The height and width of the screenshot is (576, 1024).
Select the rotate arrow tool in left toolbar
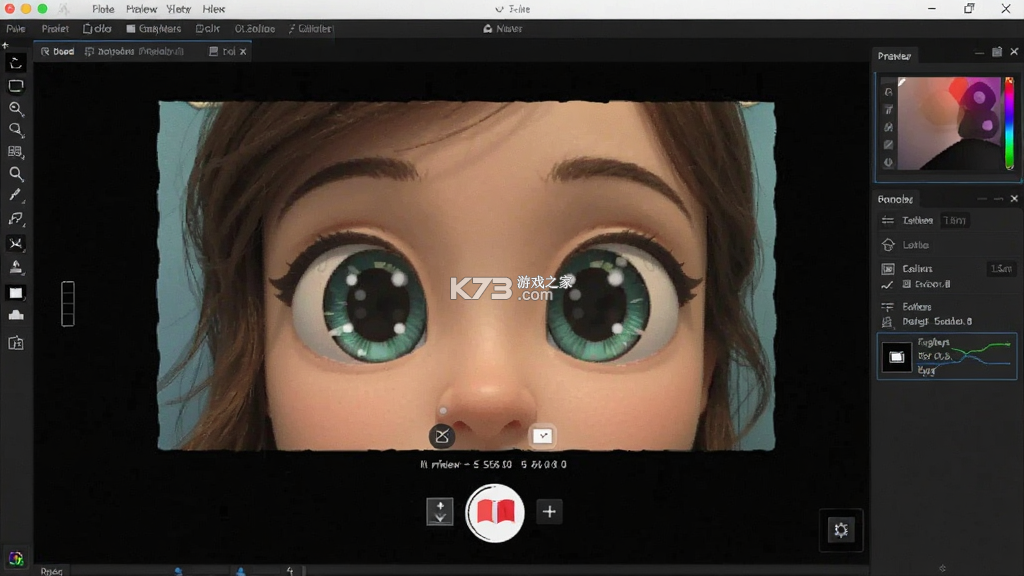pos(16,63)
